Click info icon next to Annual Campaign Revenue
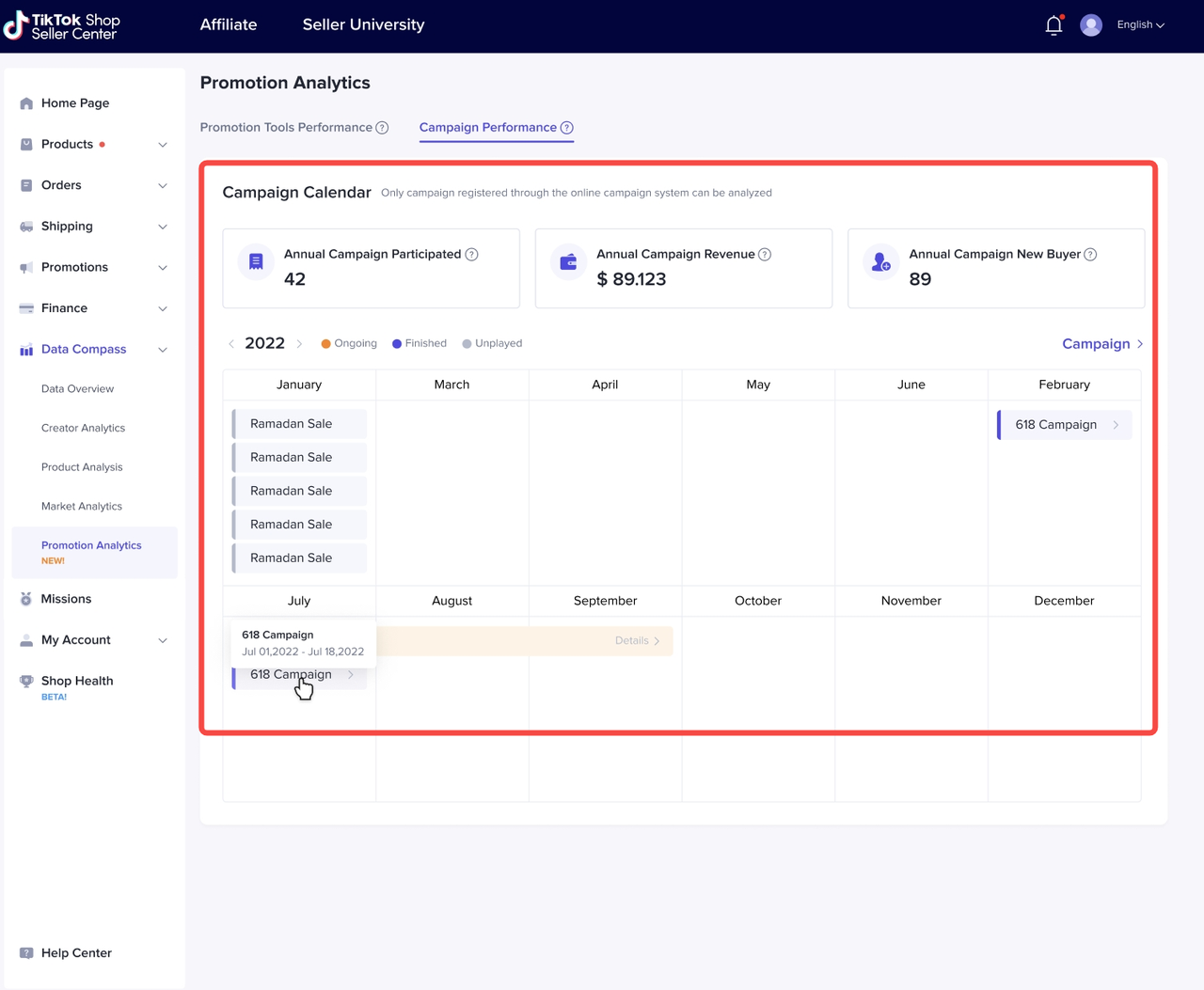The width and height of the screenshot is (1204, 990). (765, 255)
